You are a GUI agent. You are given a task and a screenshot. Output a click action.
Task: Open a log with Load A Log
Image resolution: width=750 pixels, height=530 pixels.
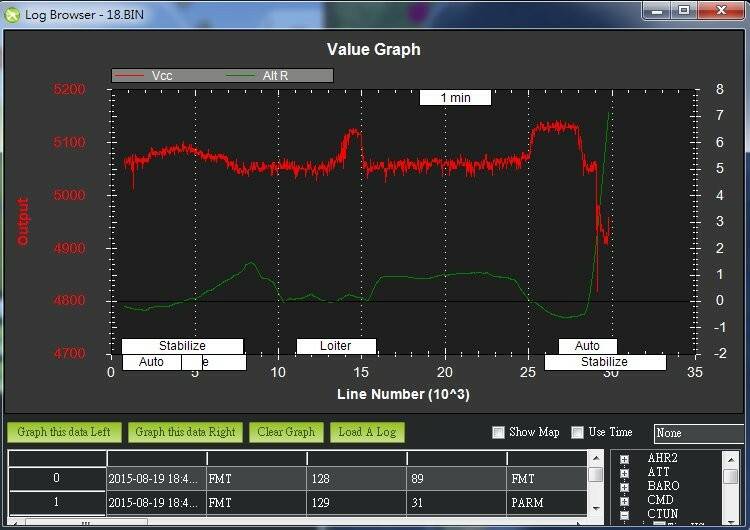tap(367, 432)
